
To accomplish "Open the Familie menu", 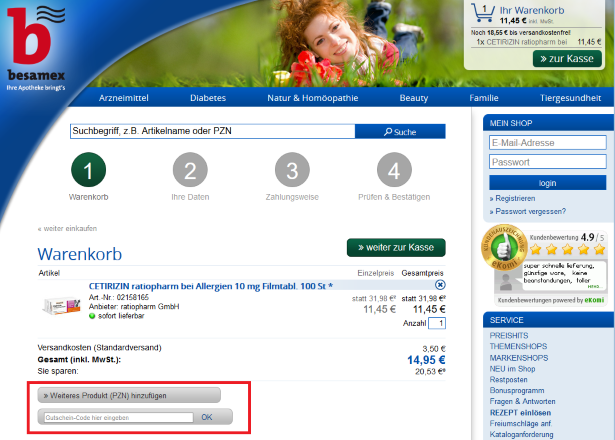I will point(484,98).
